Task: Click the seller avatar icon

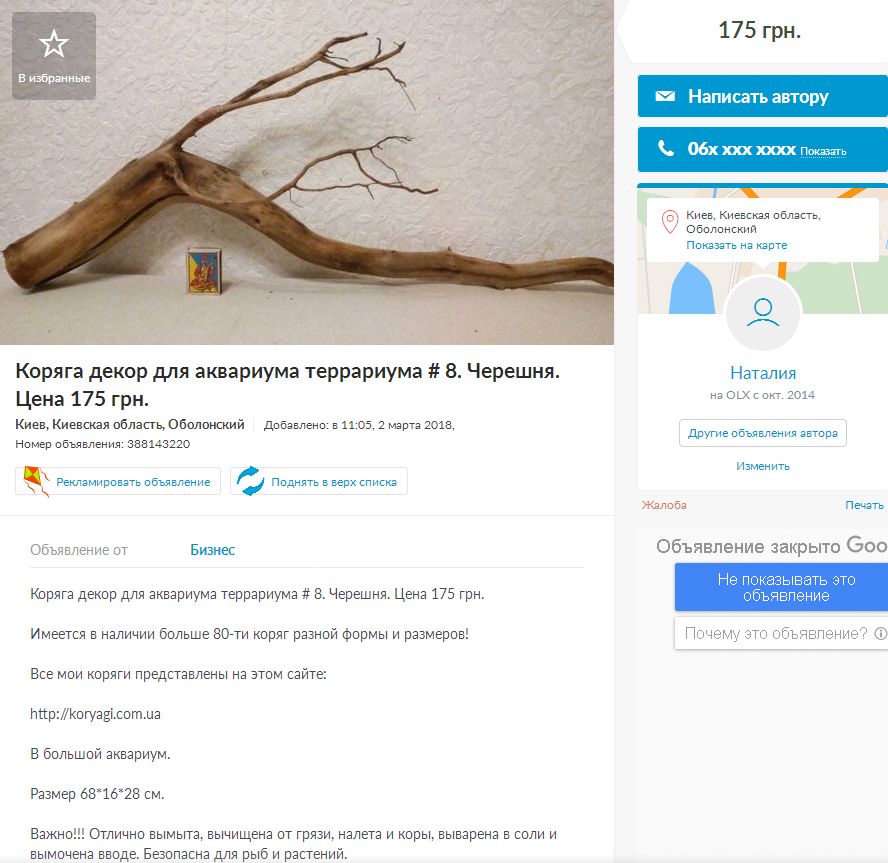Action: 763,313
